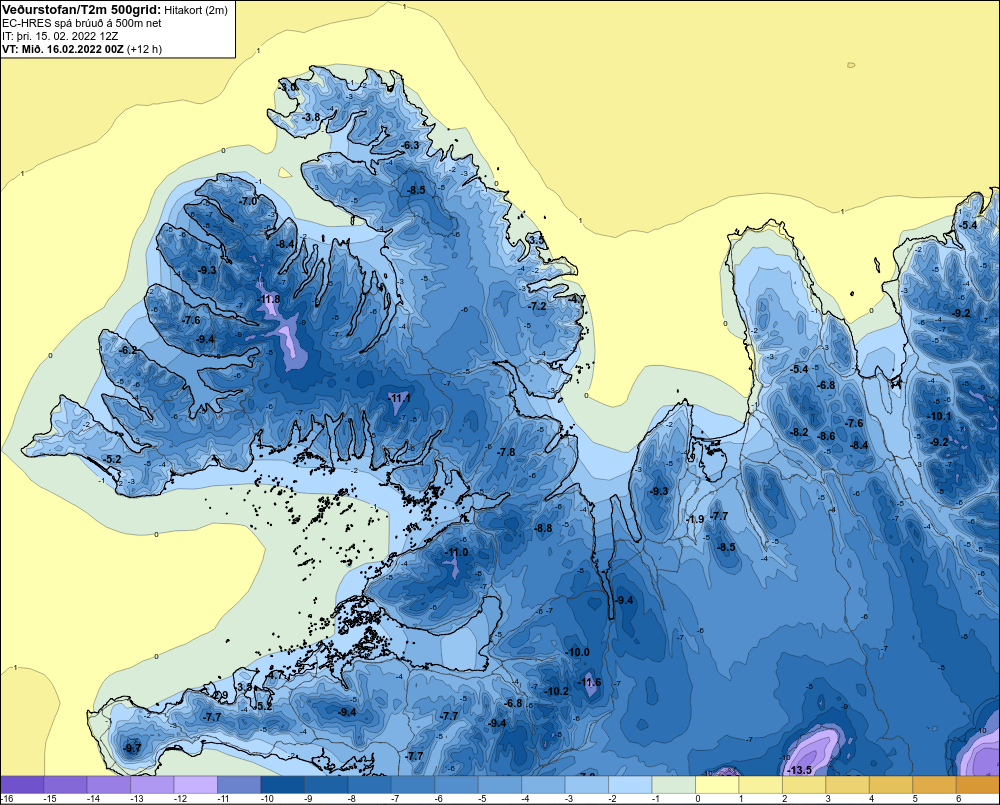Pick the legend swatch between -6 and -5
Image resolution: width=1000 pixels, height=805 pixels.
[457, 785]
